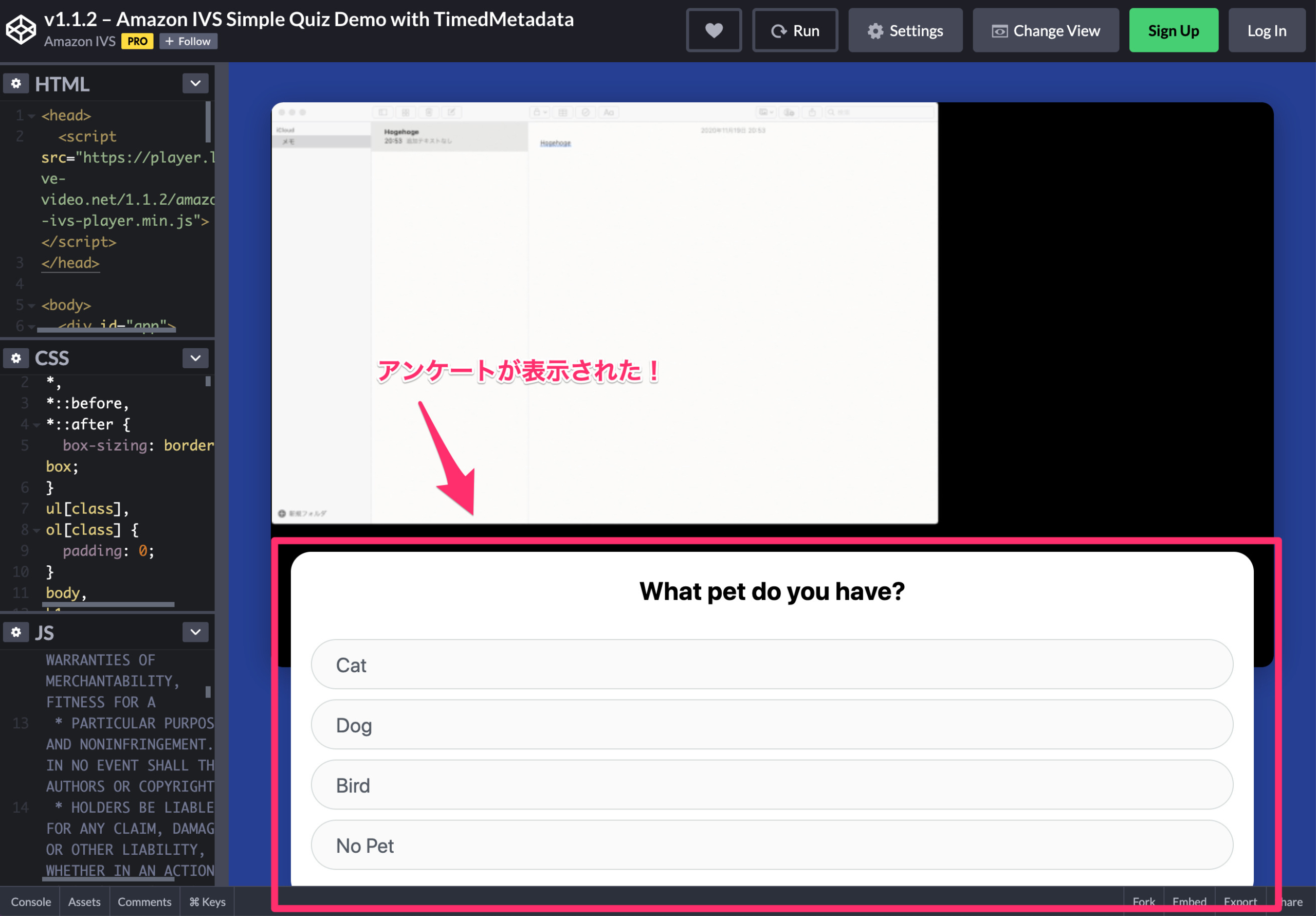Image resolution: width=1316 pixels, height=916 pixels.
Task: Click the JS panel title label
Action: coord(45,633)
